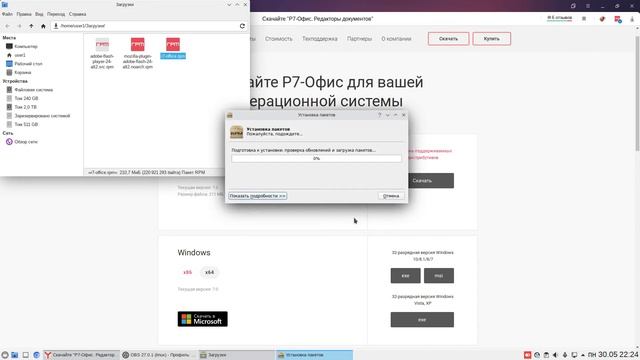Click the package box icon in install dialog

[x=236, y=132]
